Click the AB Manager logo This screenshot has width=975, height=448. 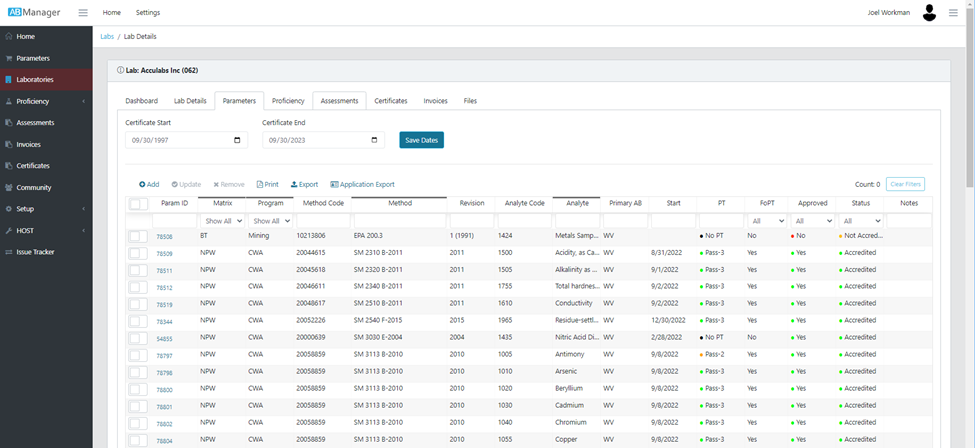34,12
